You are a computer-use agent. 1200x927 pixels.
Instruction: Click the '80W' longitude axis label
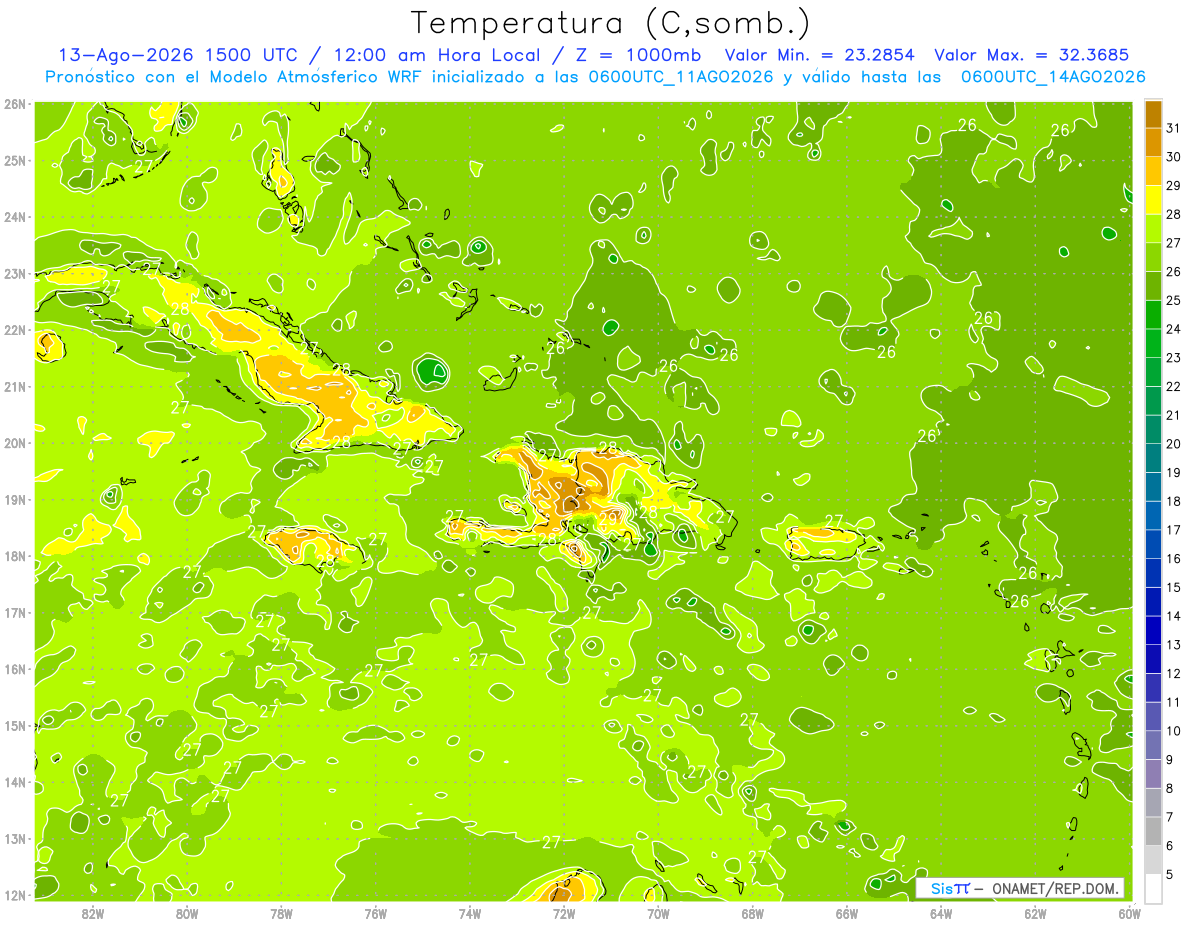point(187,913)
